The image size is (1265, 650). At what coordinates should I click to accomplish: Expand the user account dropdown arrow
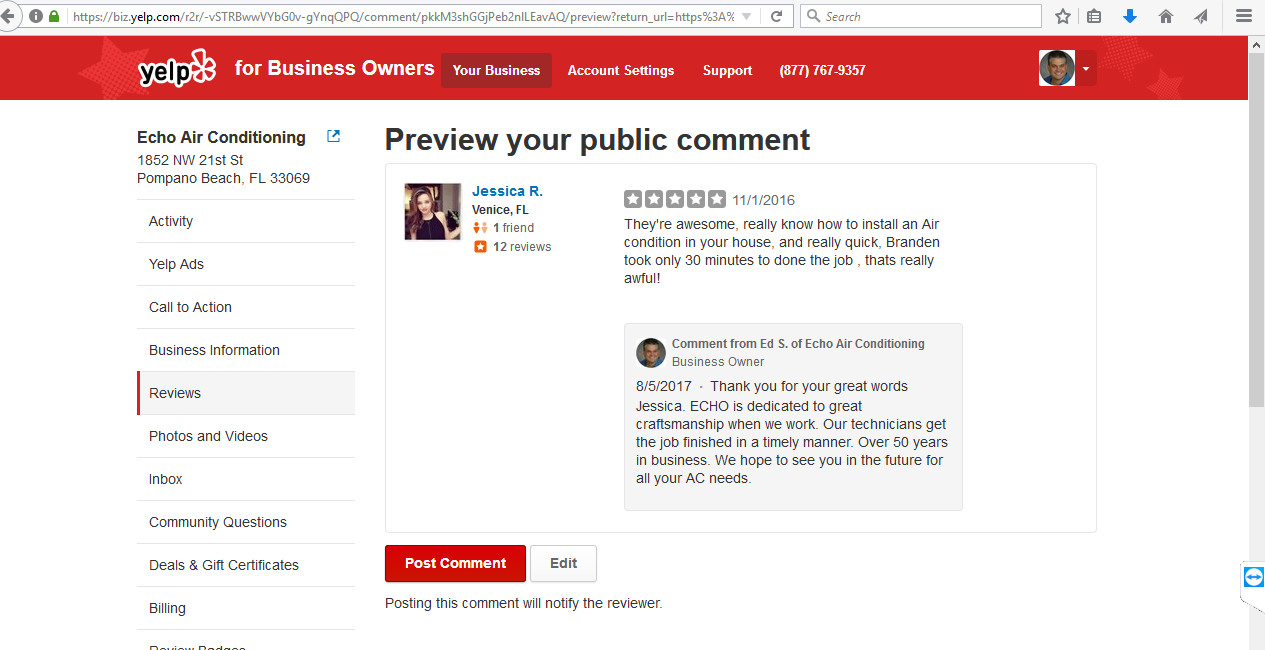1086,69
